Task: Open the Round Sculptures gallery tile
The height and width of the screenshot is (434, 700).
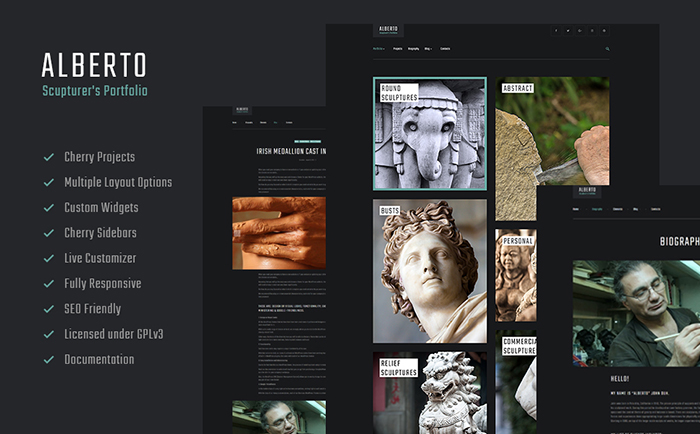Action: click(430, 133)
